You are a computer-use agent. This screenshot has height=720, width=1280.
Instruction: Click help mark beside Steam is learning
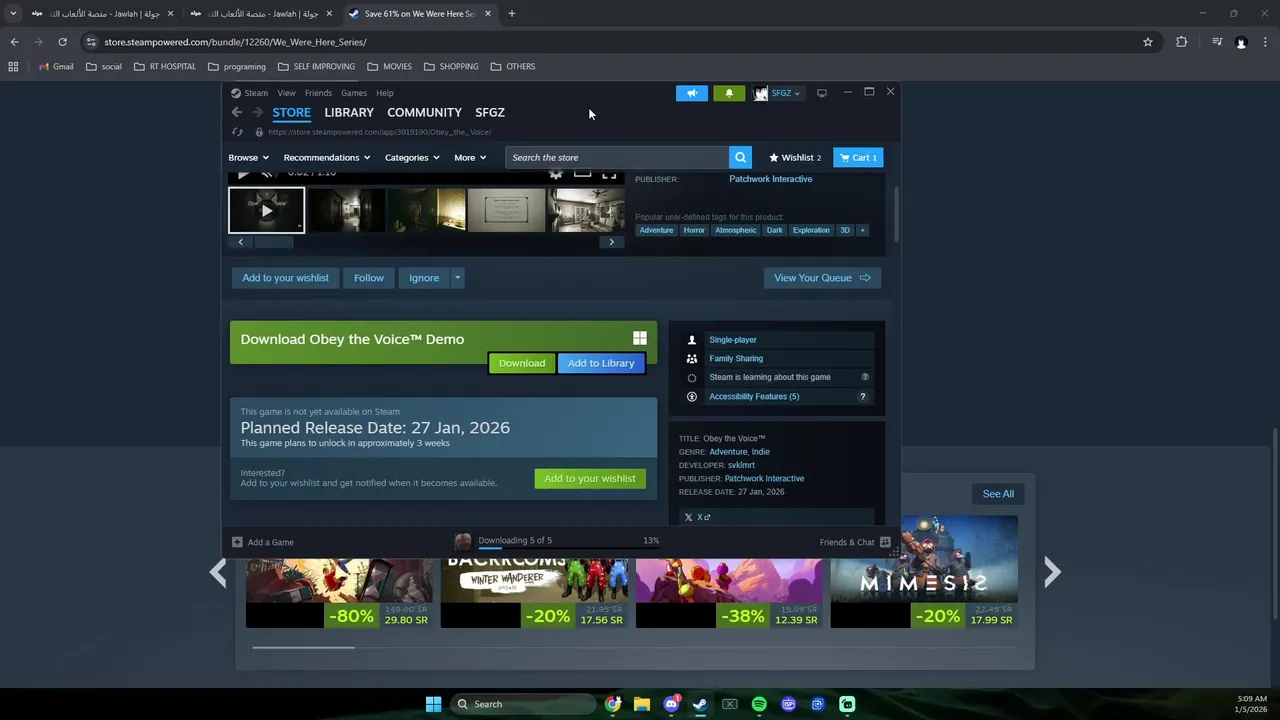[865, 377]
